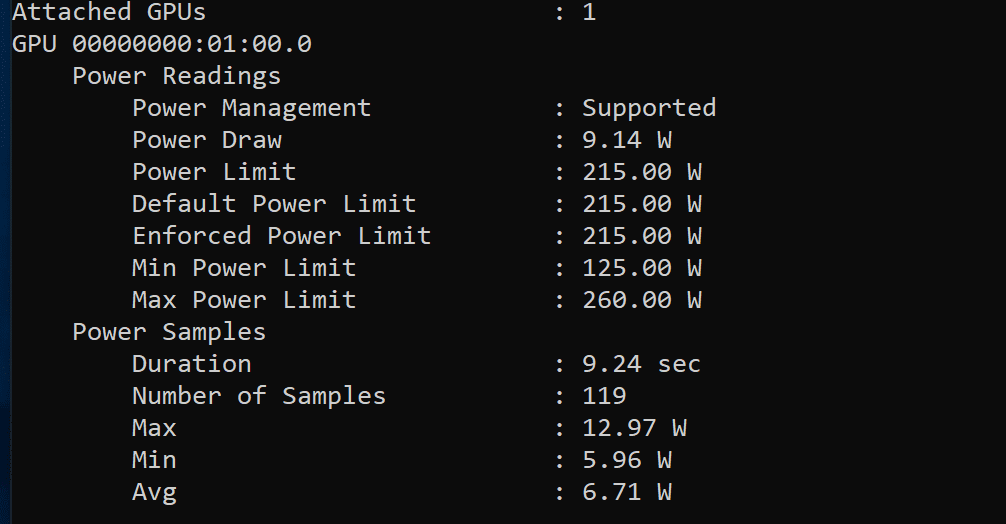The height and width of the screenshot is (524, 1006).
Task: Click GPU bus ID 00000000:01:00.0
Action: click(192, 44)
